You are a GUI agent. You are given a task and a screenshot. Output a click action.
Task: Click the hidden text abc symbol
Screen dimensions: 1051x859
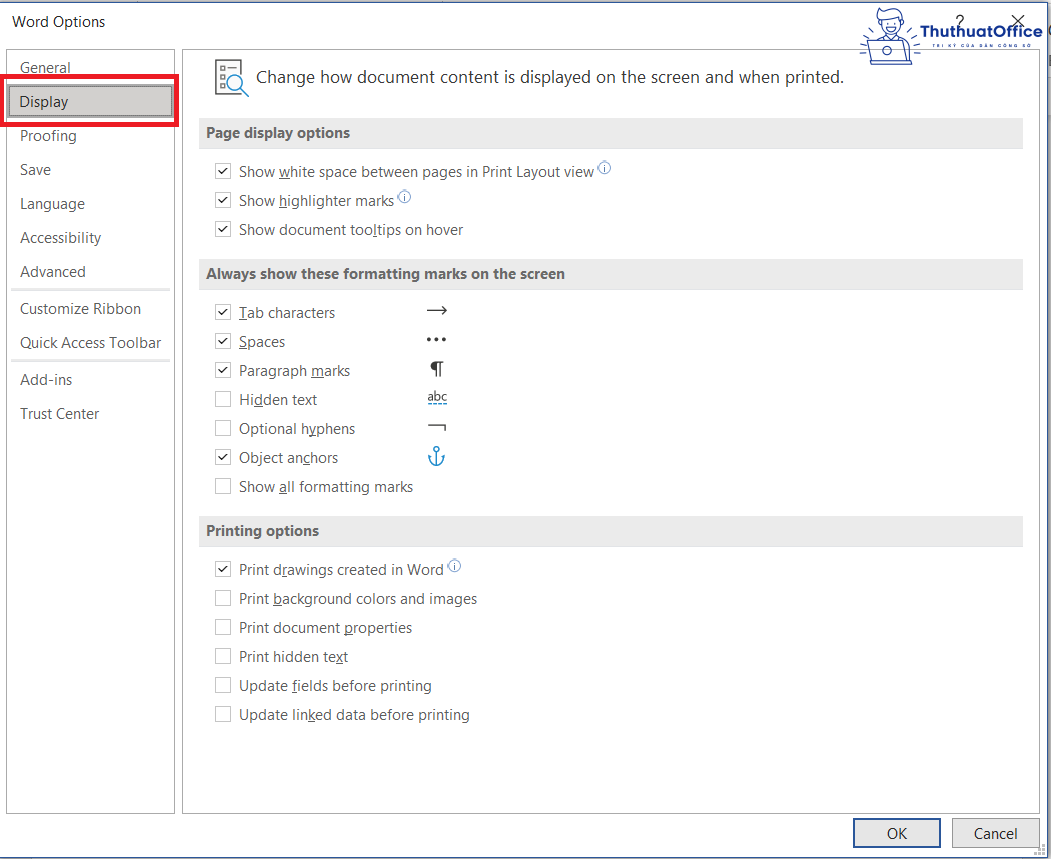pos(437,397)
